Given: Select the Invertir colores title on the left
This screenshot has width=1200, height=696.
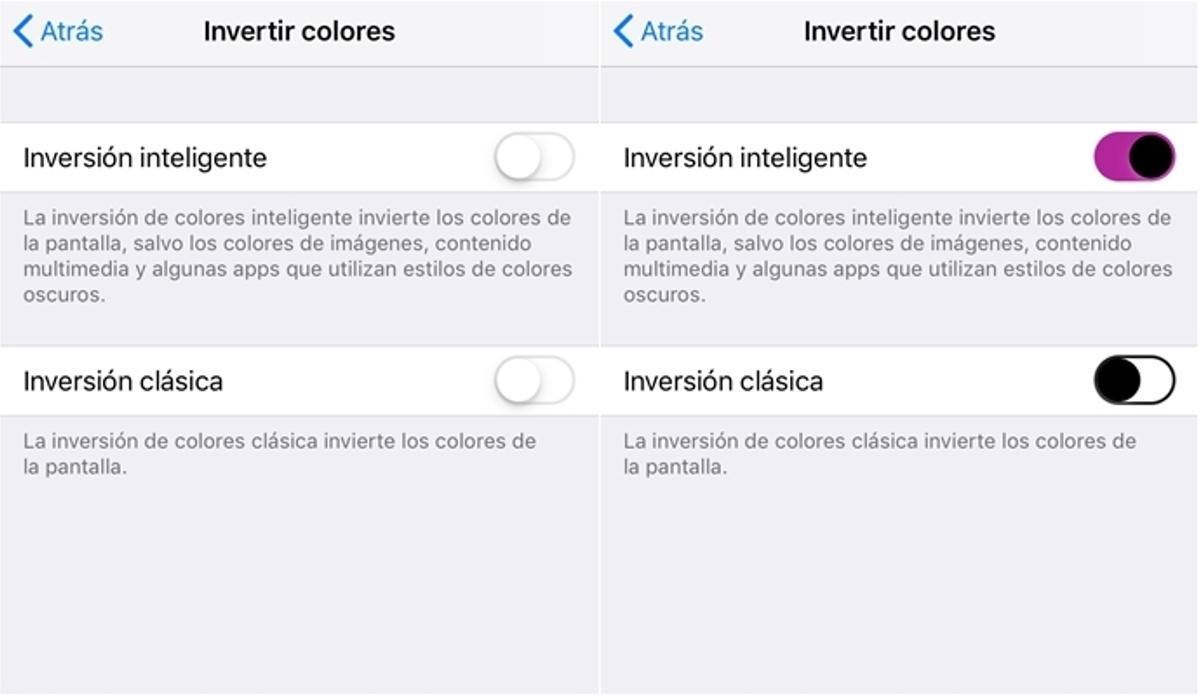Looking at the screenshot, I should click(x=299, y=30).
